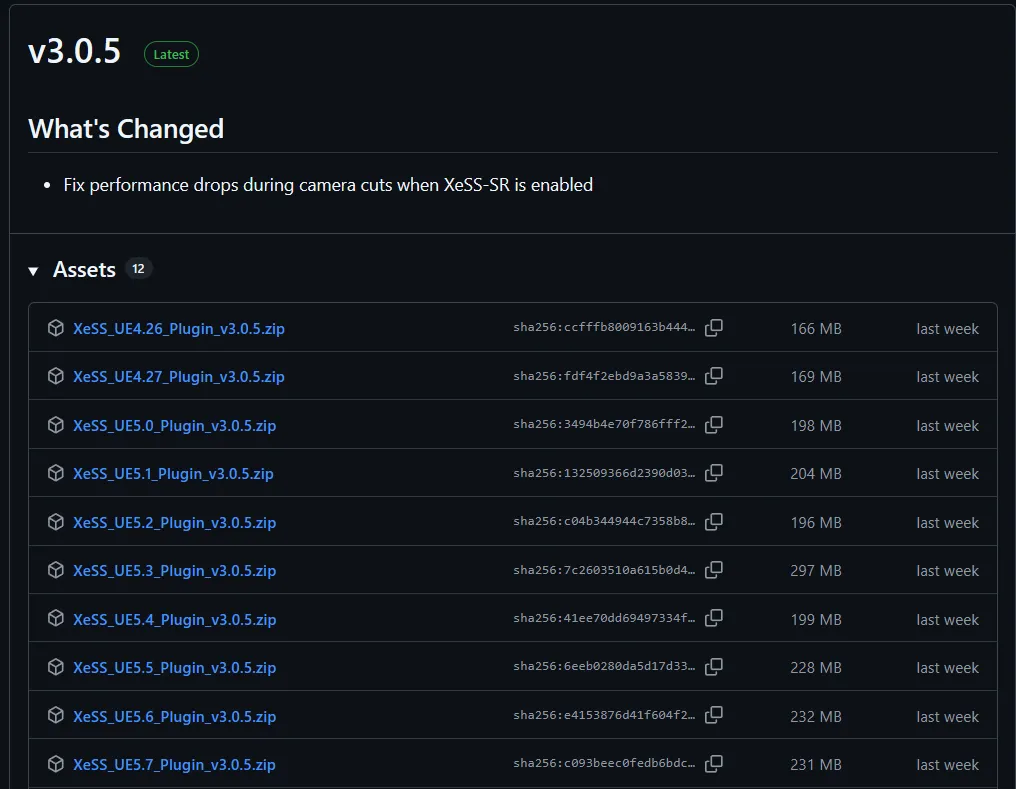Viewport: 1016px width, 789px height.
Task: Download XeSS_UE5.0_Plugin_v3.0.5.zip
Action: click(x=174, y=426)
